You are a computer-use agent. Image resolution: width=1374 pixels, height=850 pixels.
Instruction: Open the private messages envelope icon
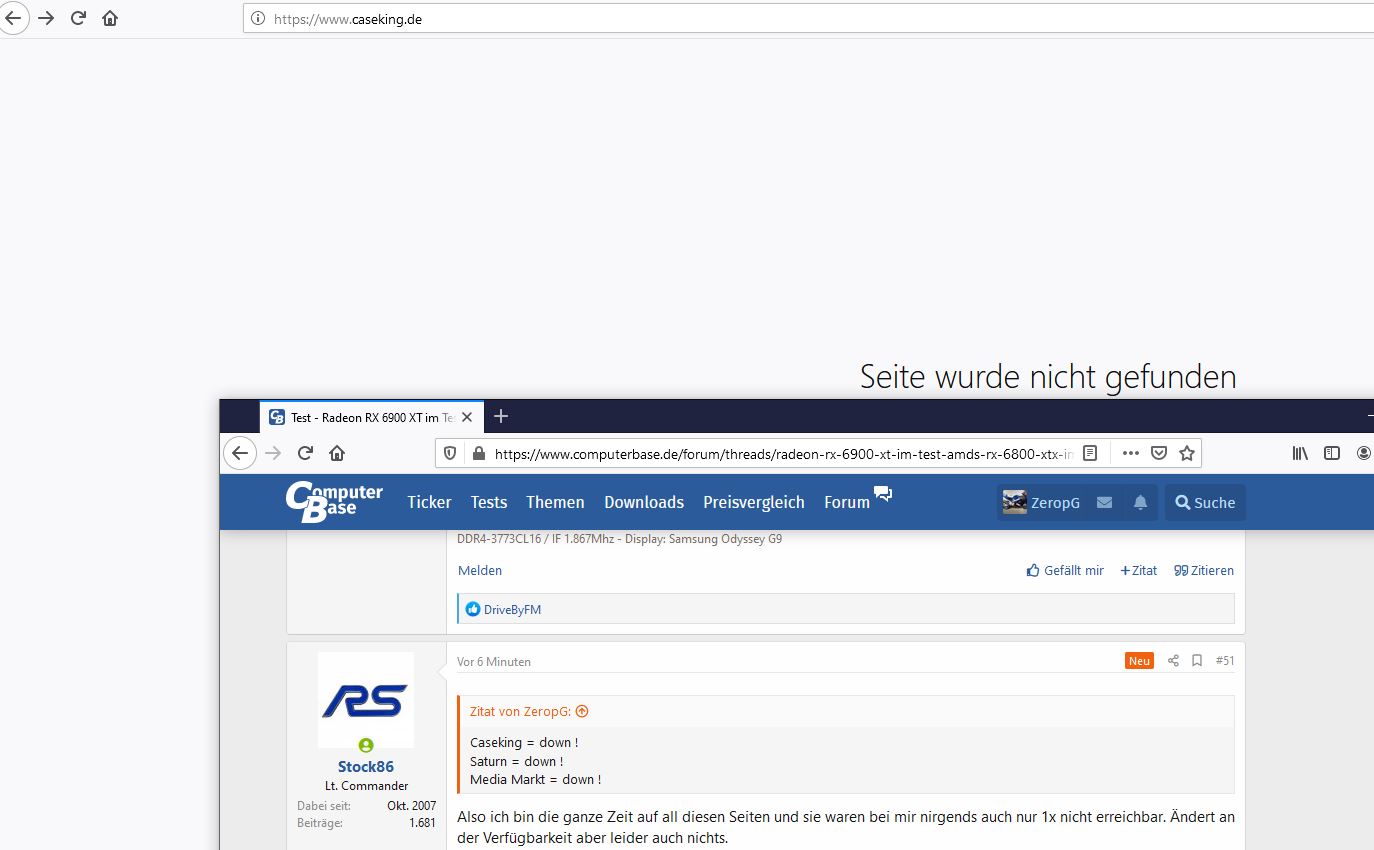point(1104,502)
